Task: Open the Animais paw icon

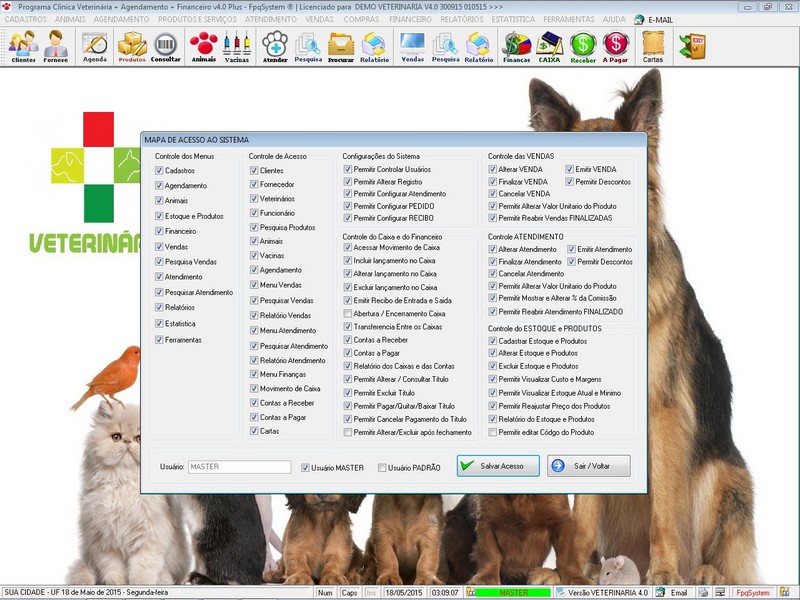Action: click(204, 46)
